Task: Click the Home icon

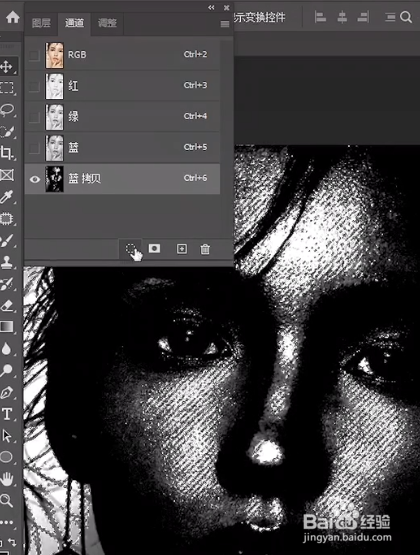Action: point(13,17)
